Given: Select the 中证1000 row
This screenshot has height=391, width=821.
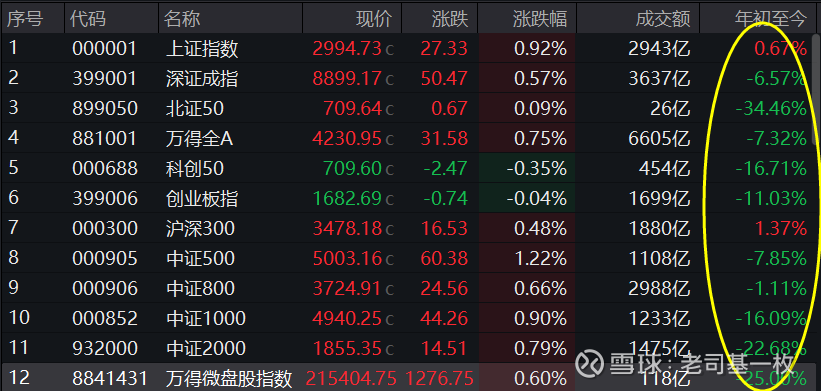Looking at the screenshot, I should click(406, 318).
